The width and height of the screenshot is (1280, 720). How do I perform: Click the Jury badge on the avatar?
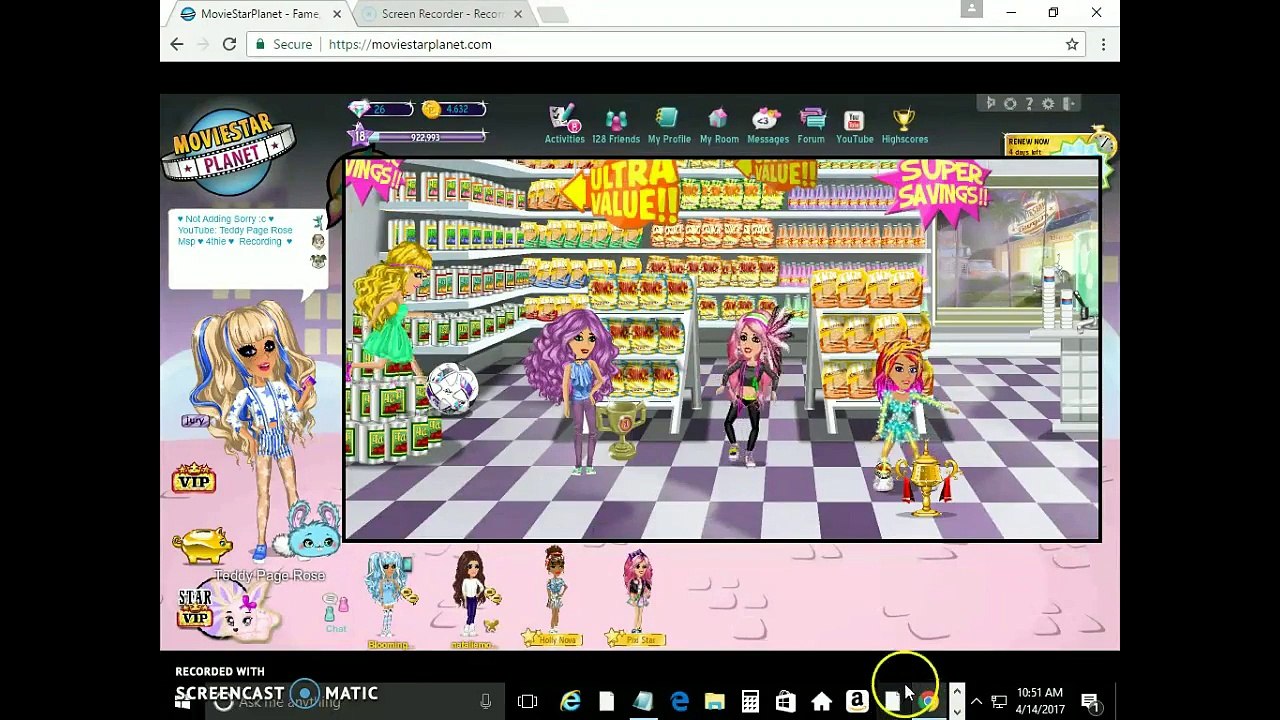[195, 421]
